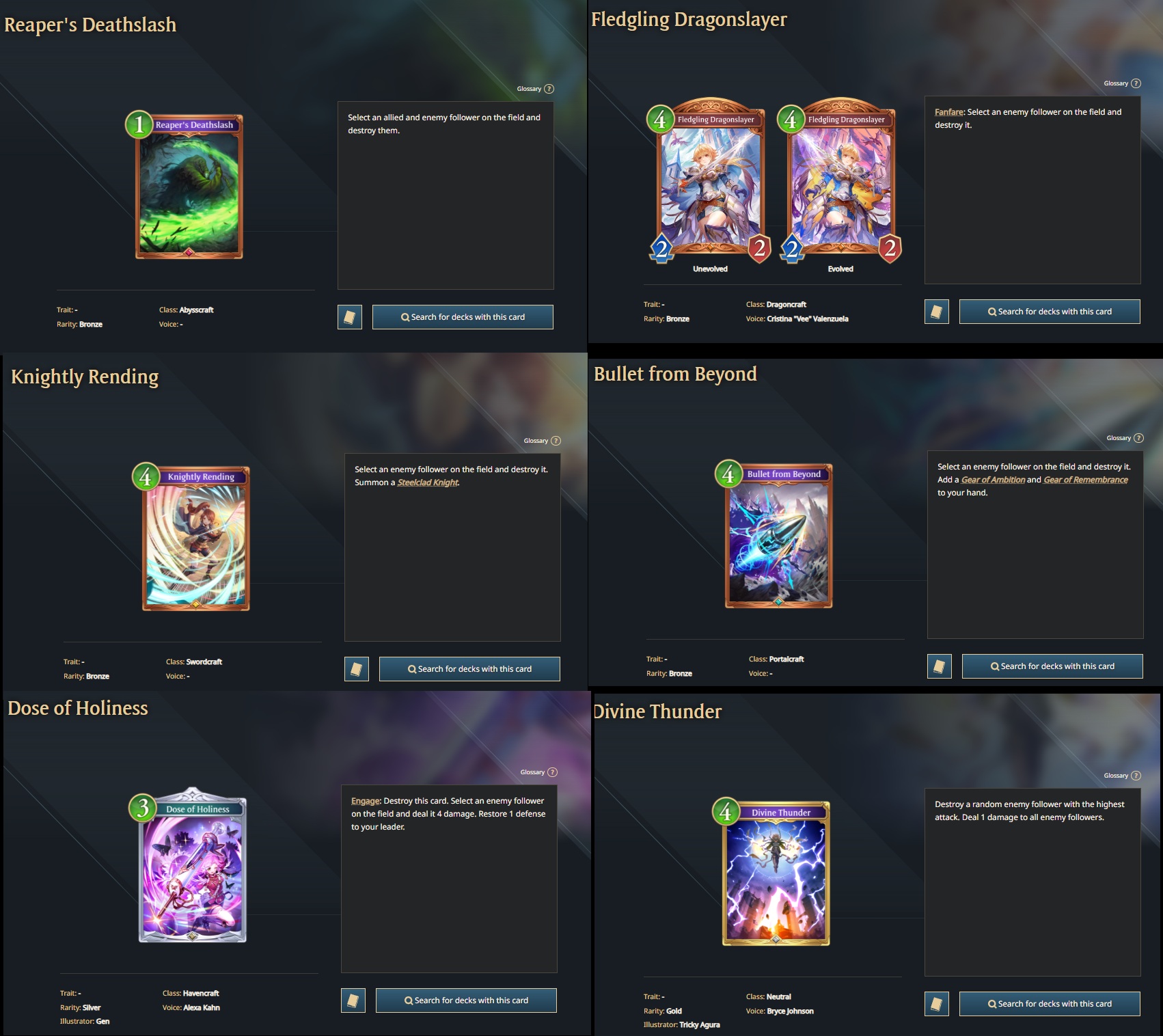Click card note icon in Dose of Holiness panel
Image resolution: width=1163 pixels, height=1036 pixels.
tap(353, 1000)
